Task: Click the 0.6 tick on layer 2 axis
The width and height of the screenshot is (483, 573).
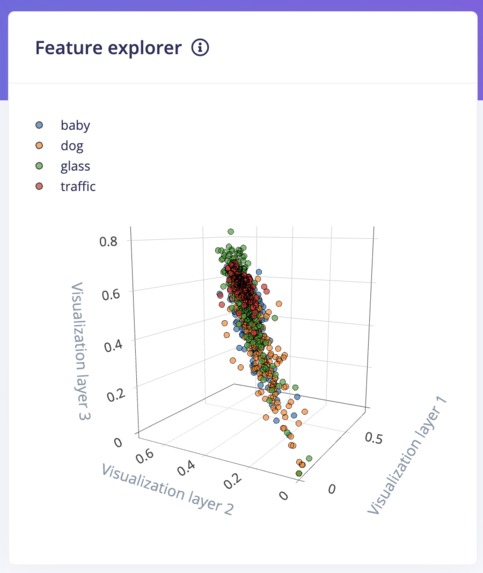Action: [145, 456]
